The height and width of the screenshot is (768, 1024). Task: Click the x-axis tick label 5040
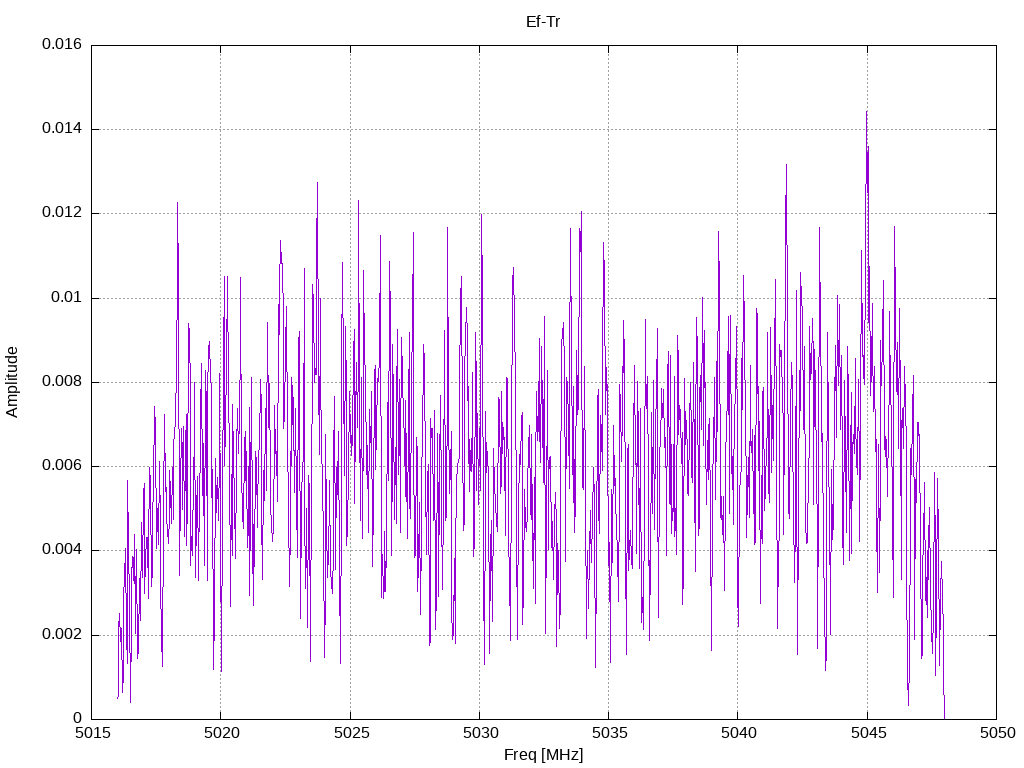[739, 733]
